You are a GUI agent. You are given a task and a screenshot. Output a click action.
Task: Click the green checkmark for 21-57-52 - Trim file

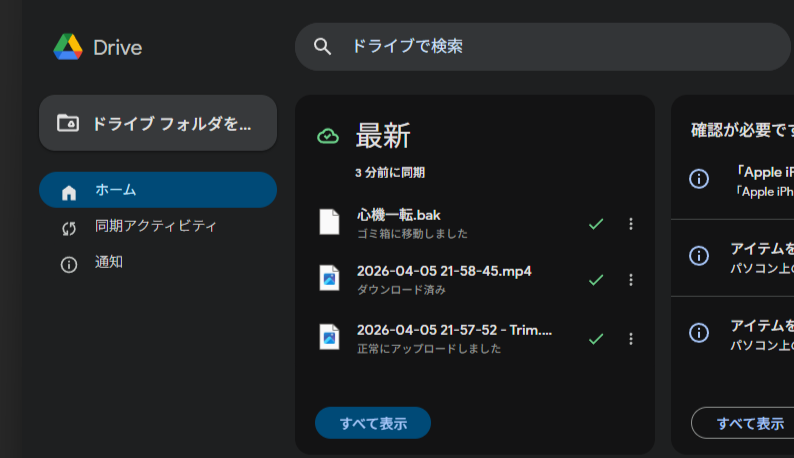tap(596, 338)
